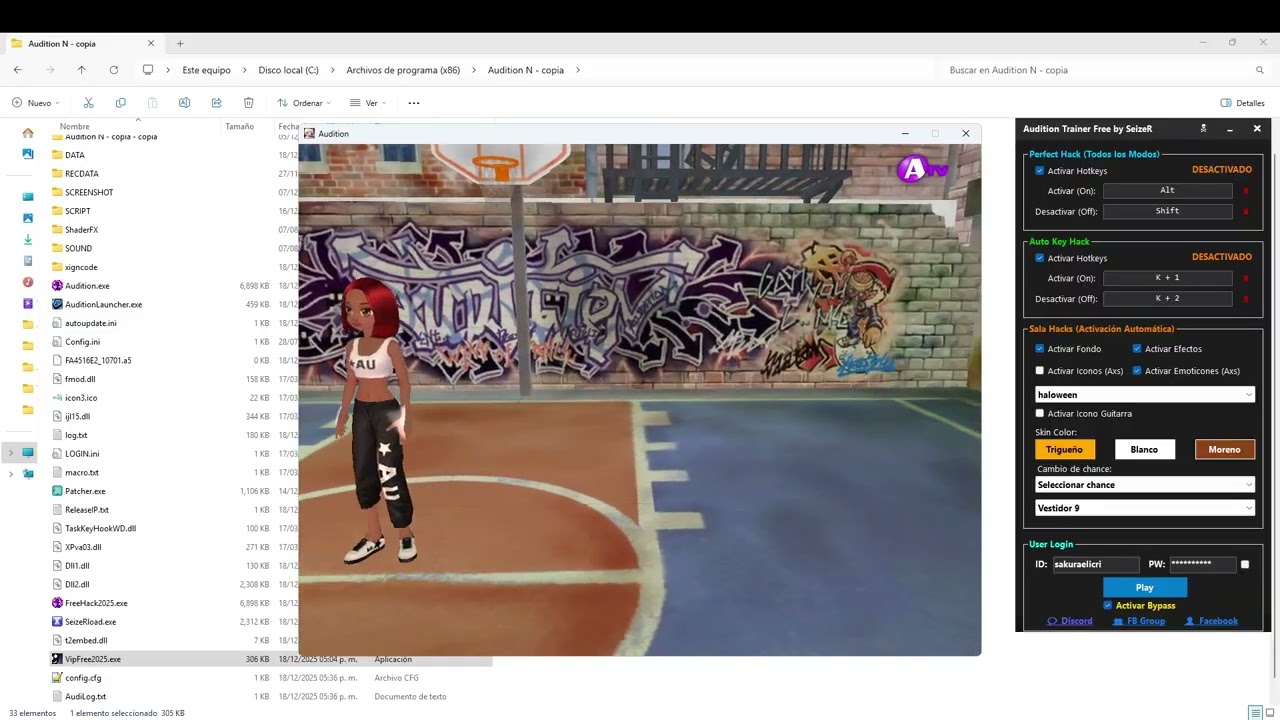
Task: Click the Home icon in Explorer sidebar
Action: (x=28, y=133)
